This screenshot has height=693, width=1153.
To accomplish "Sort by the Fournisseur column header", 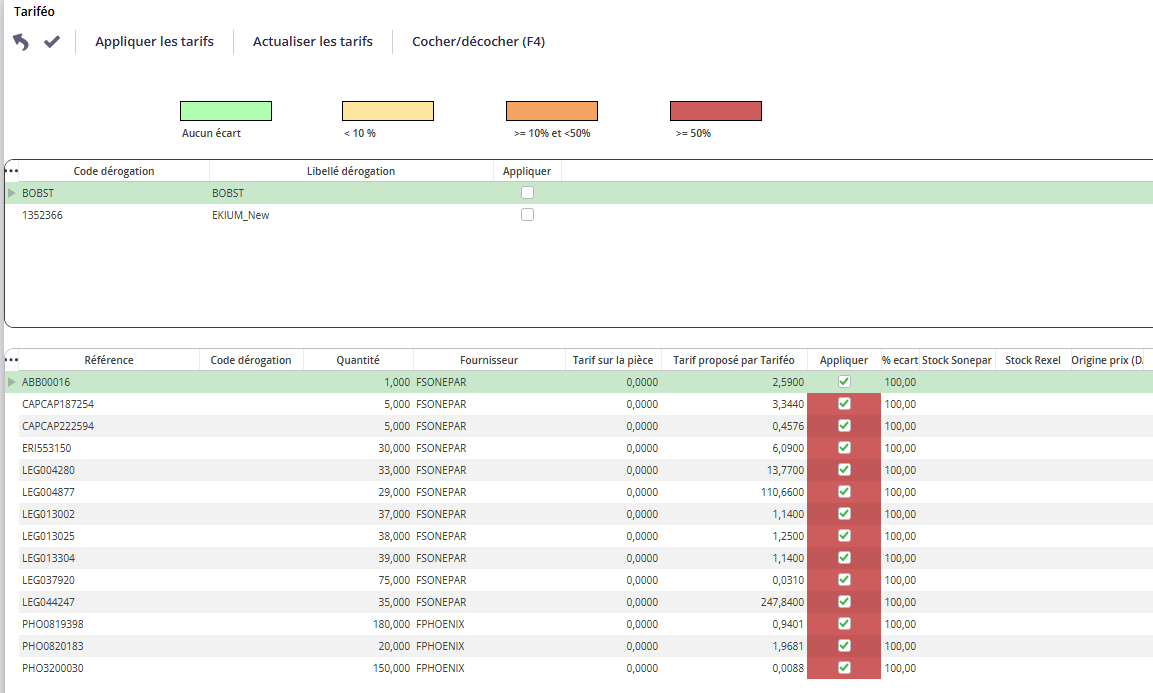I will click(489, 360).
